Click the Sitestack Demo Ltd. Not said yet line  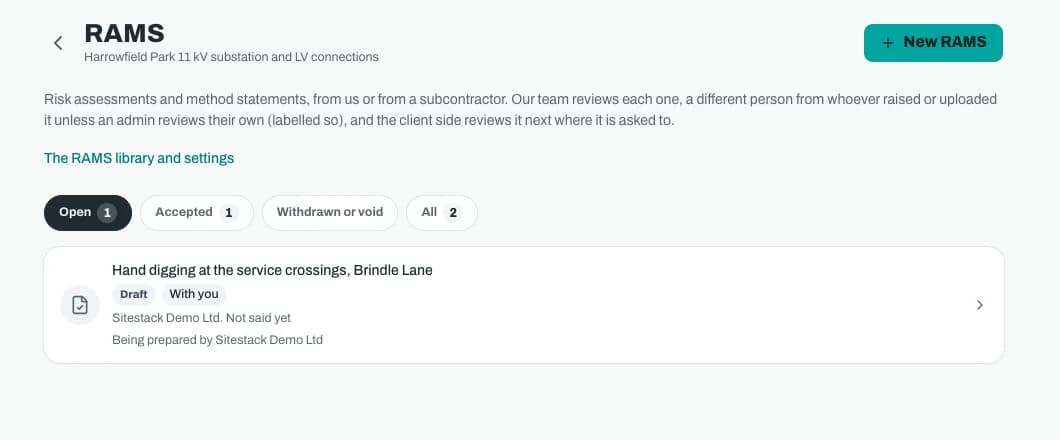coord(201,318)
